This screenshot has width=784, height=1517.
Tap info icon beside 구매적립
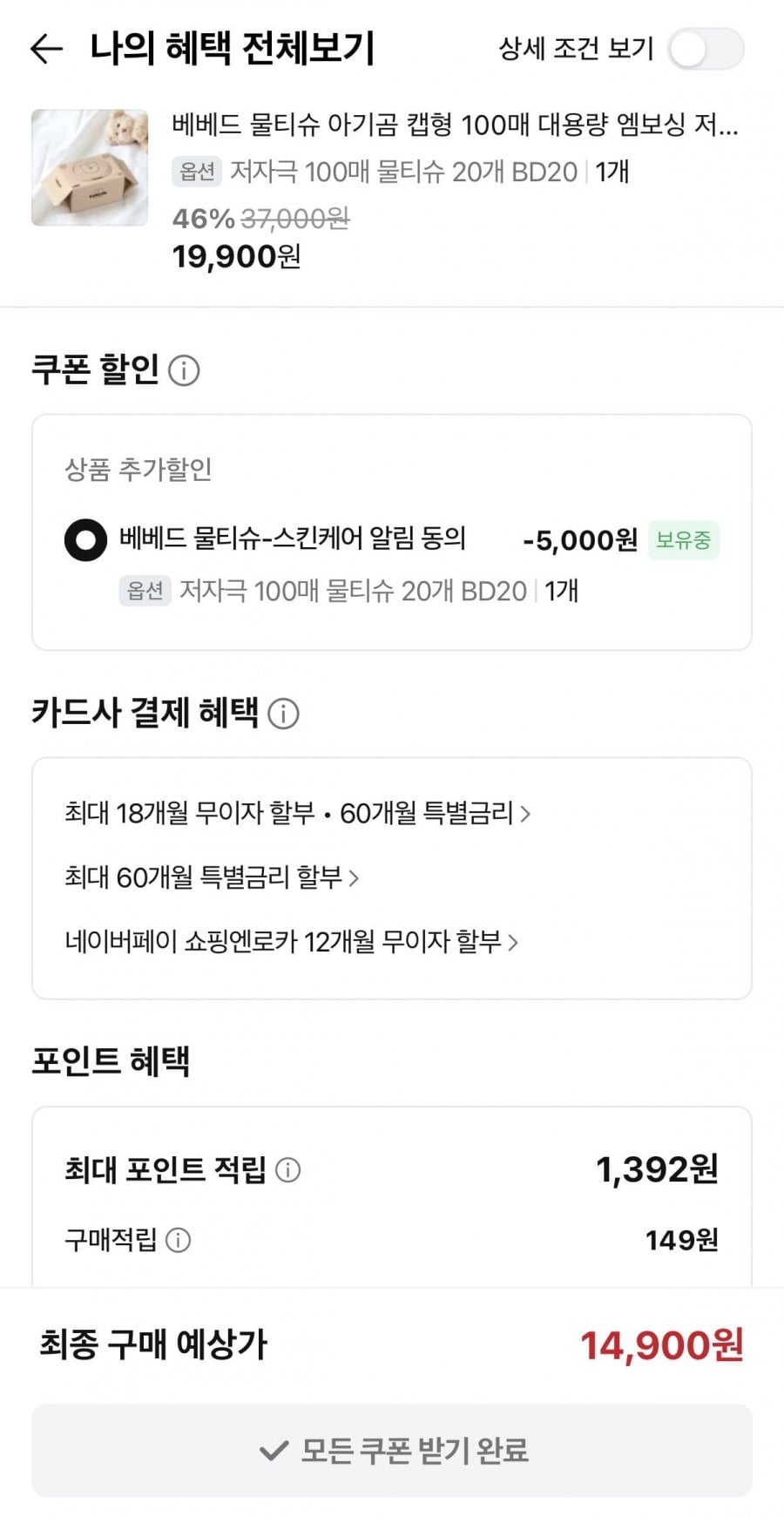pyautogui.click(x=178, y=1239)
